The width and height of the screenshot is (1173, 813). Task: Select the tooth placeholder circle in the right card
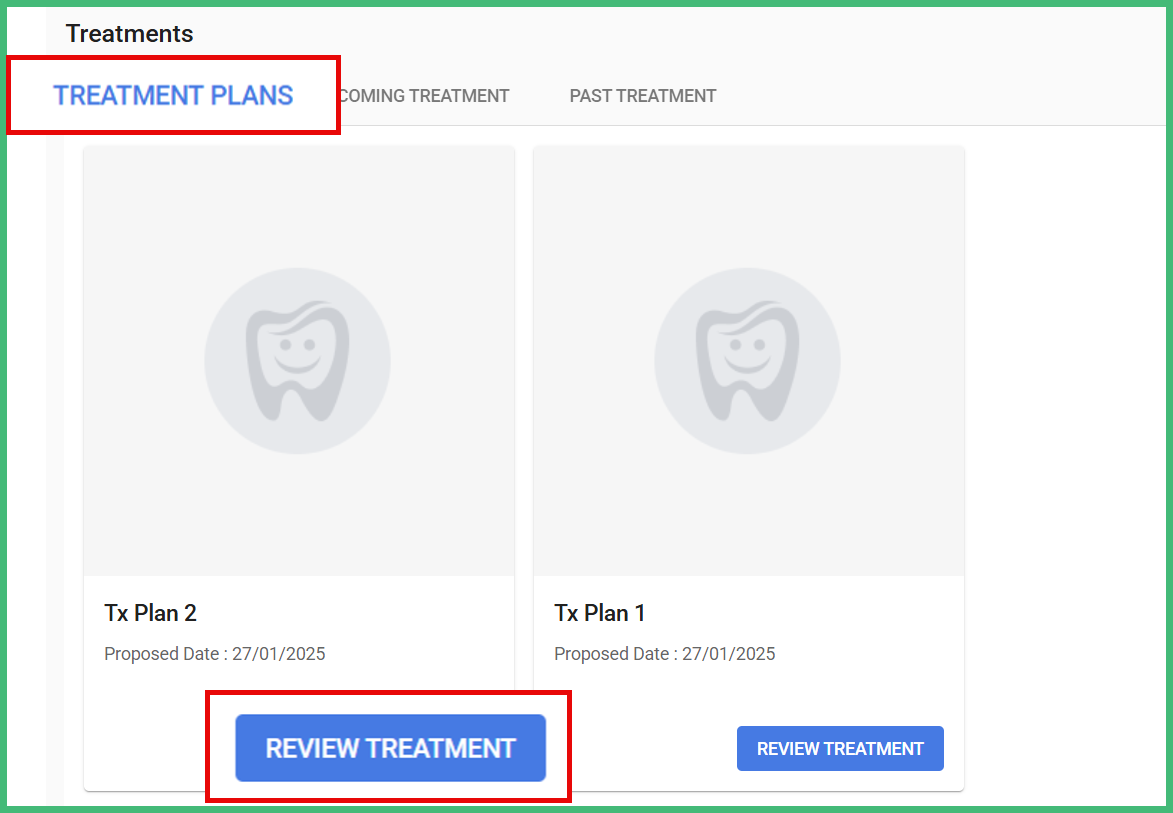tap(747, 360)
